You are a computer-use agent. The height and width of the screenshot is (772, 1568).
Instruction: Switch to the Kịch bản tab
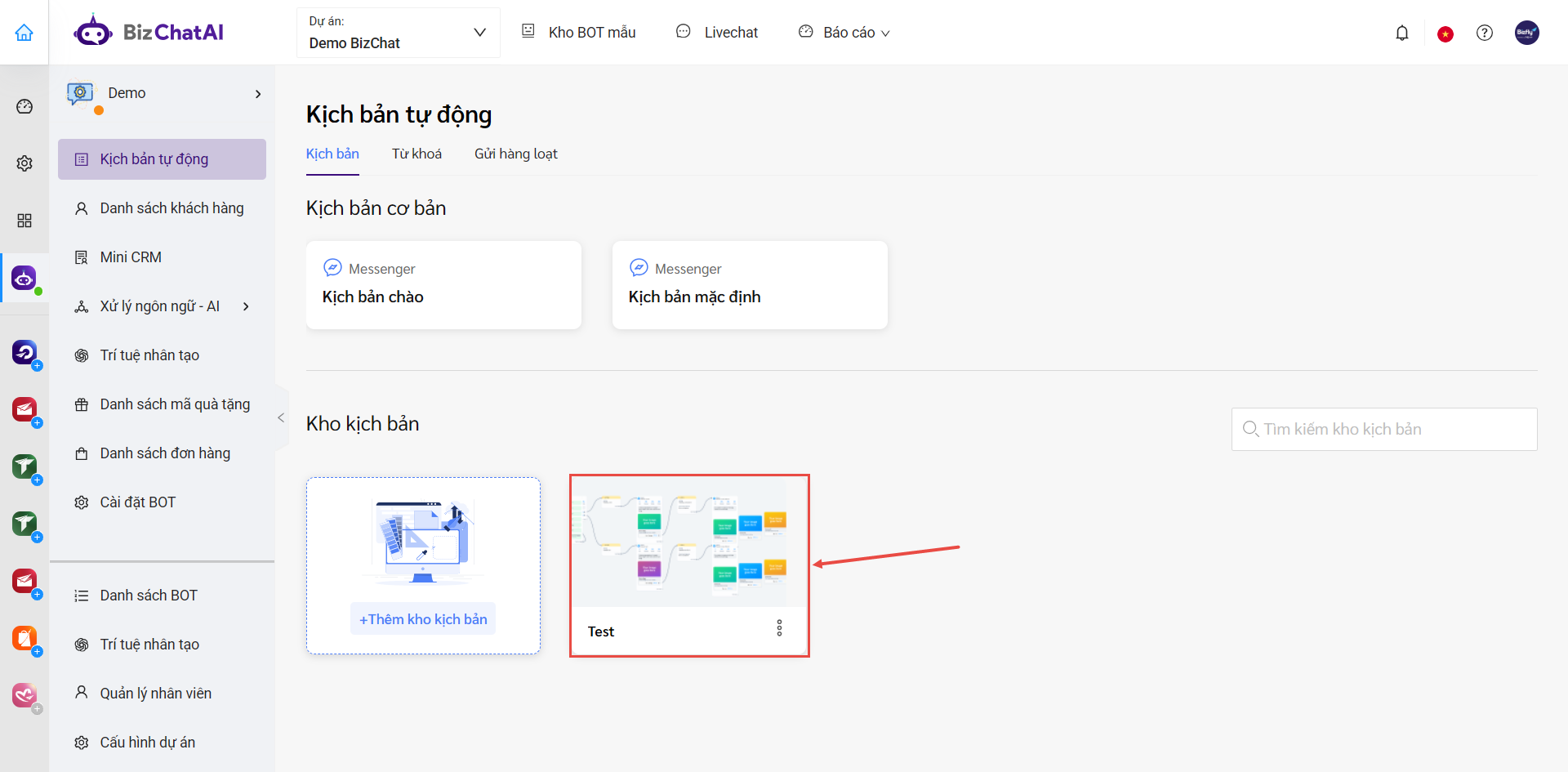332,154
